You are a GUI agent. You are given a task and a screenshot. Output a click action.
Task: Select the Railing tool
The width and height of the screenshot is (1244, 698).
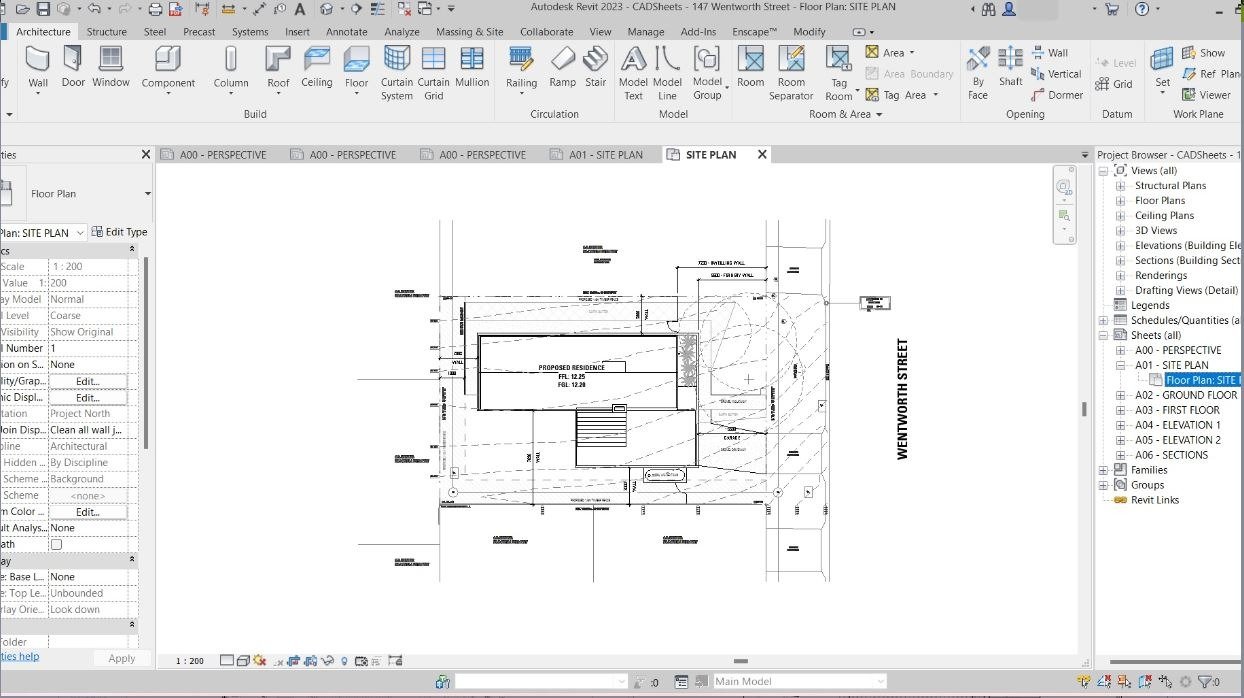[x=521, y=70]
